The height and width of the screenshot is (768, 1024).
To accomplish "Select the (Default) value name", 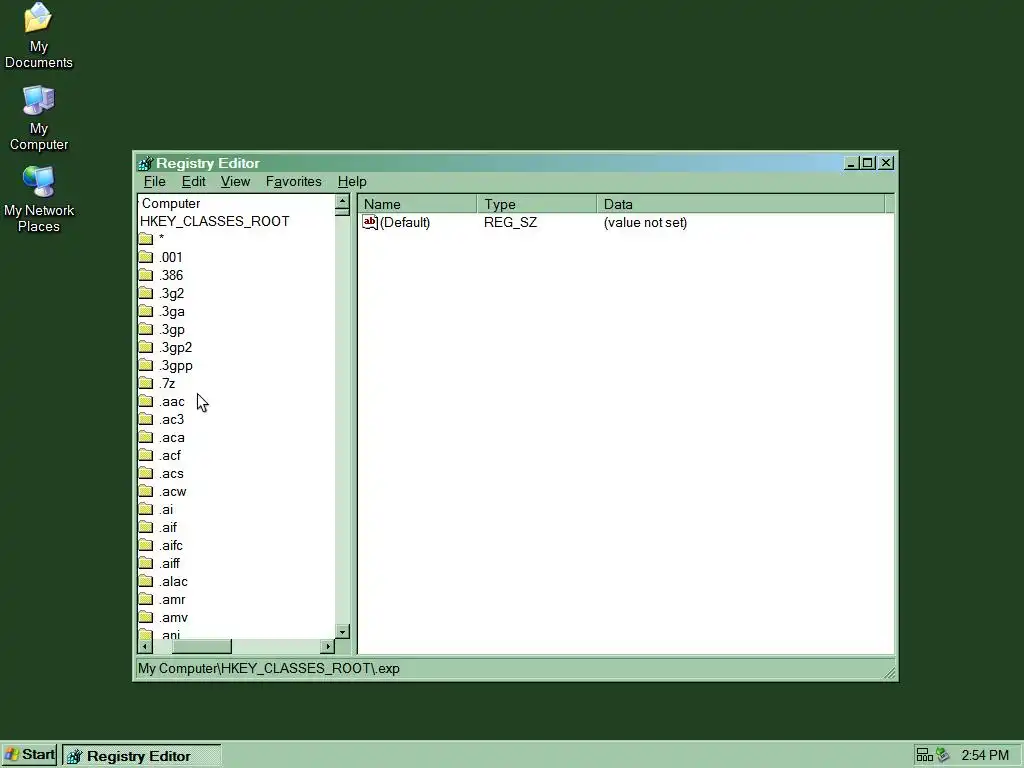I will click(x=405, y=223).
